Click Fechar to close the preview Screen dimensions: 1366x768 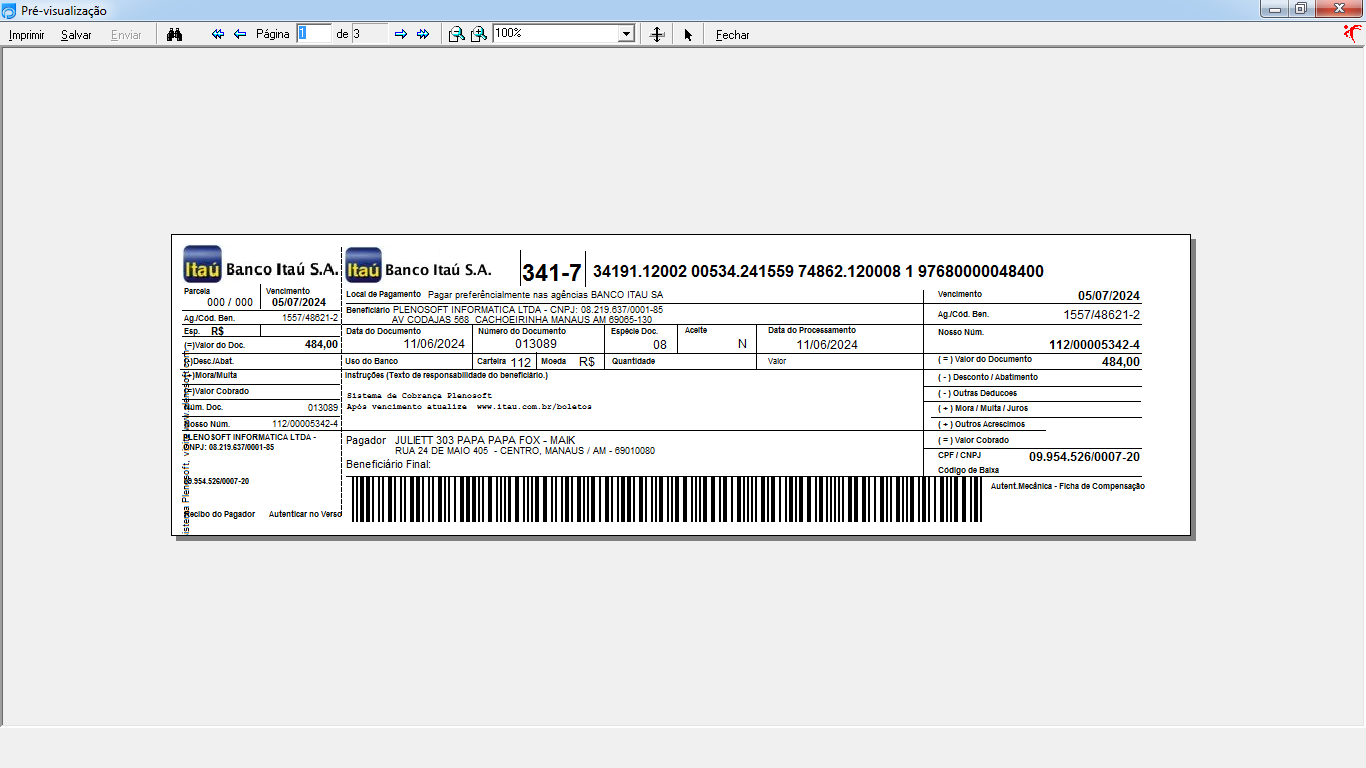[732, 35]
